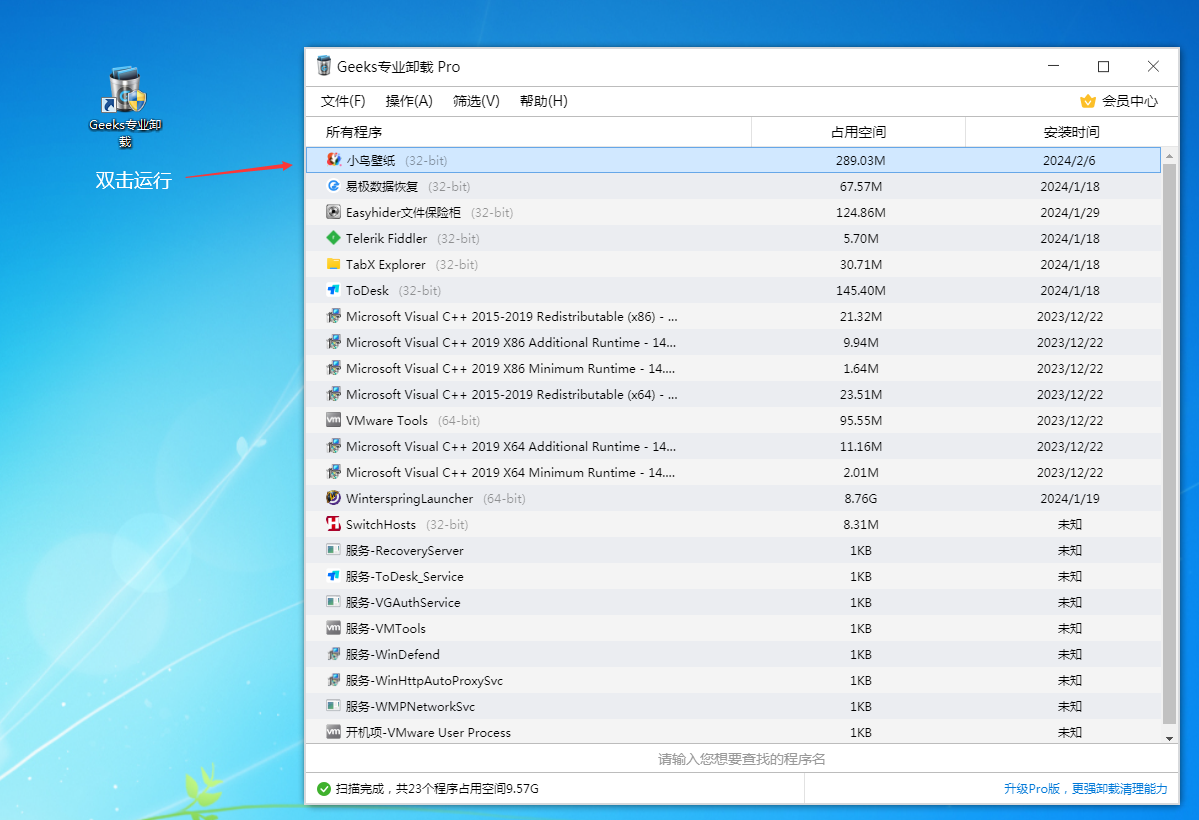Click the 服务-VGAuthService icon
Image resolution: width=1199 pixels, height=820 pixels.
(x=333, y=602)
